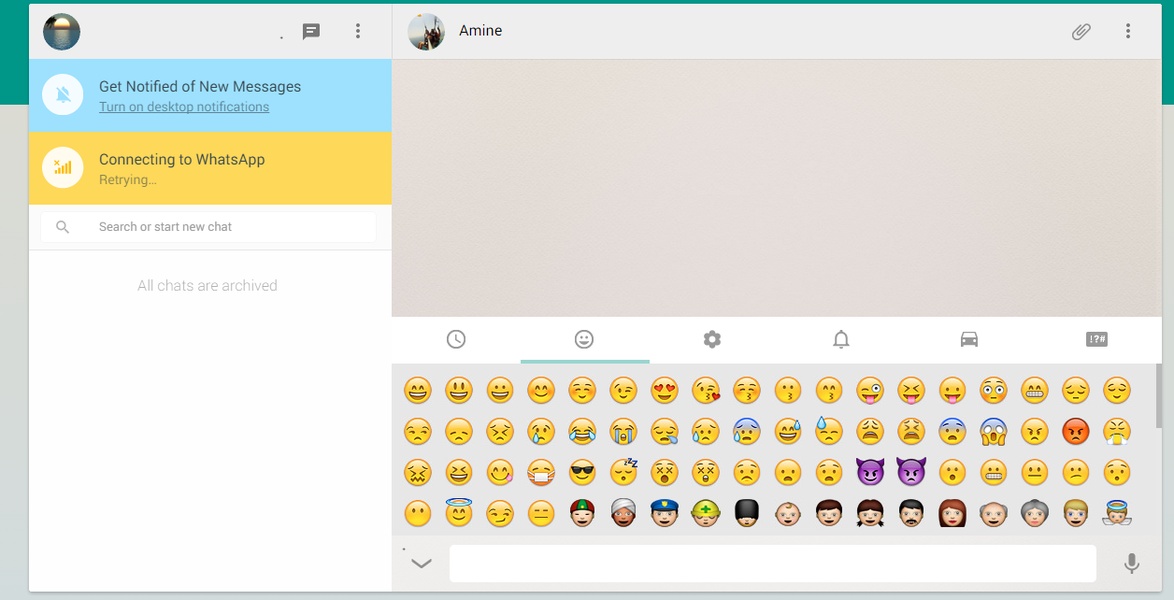Screen dimensions: 1174x600
Task: Switch to the recent emojis clock tab
Action: 456,339
